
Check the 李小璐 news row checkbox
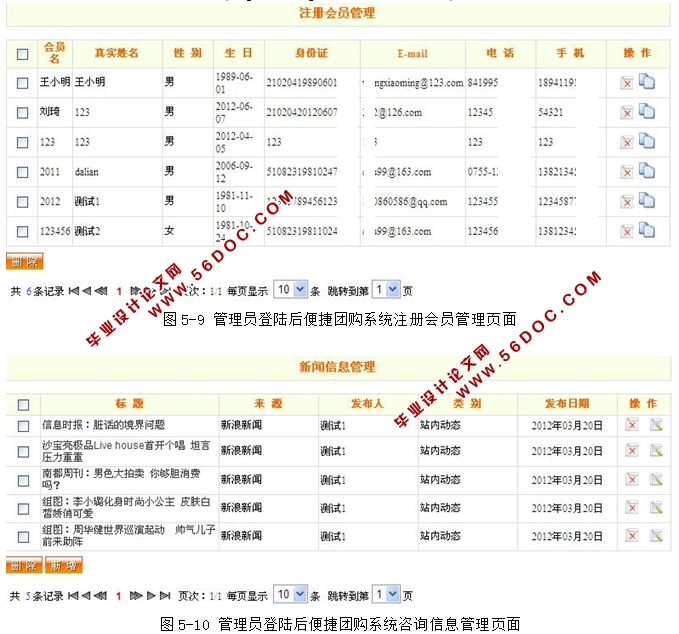click(x=22, y=508)
